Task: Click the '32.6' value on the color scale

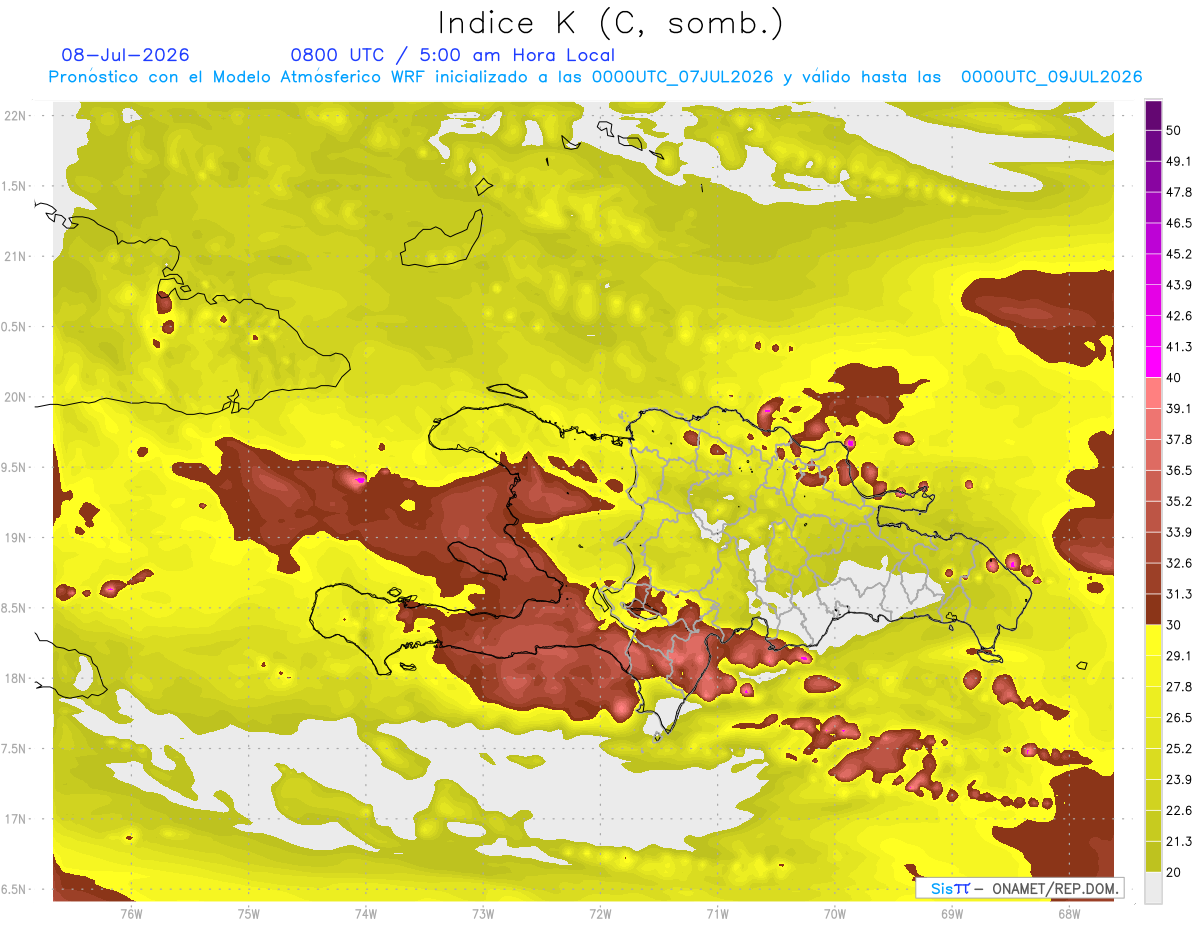Action: click(x=1179, y=563)
